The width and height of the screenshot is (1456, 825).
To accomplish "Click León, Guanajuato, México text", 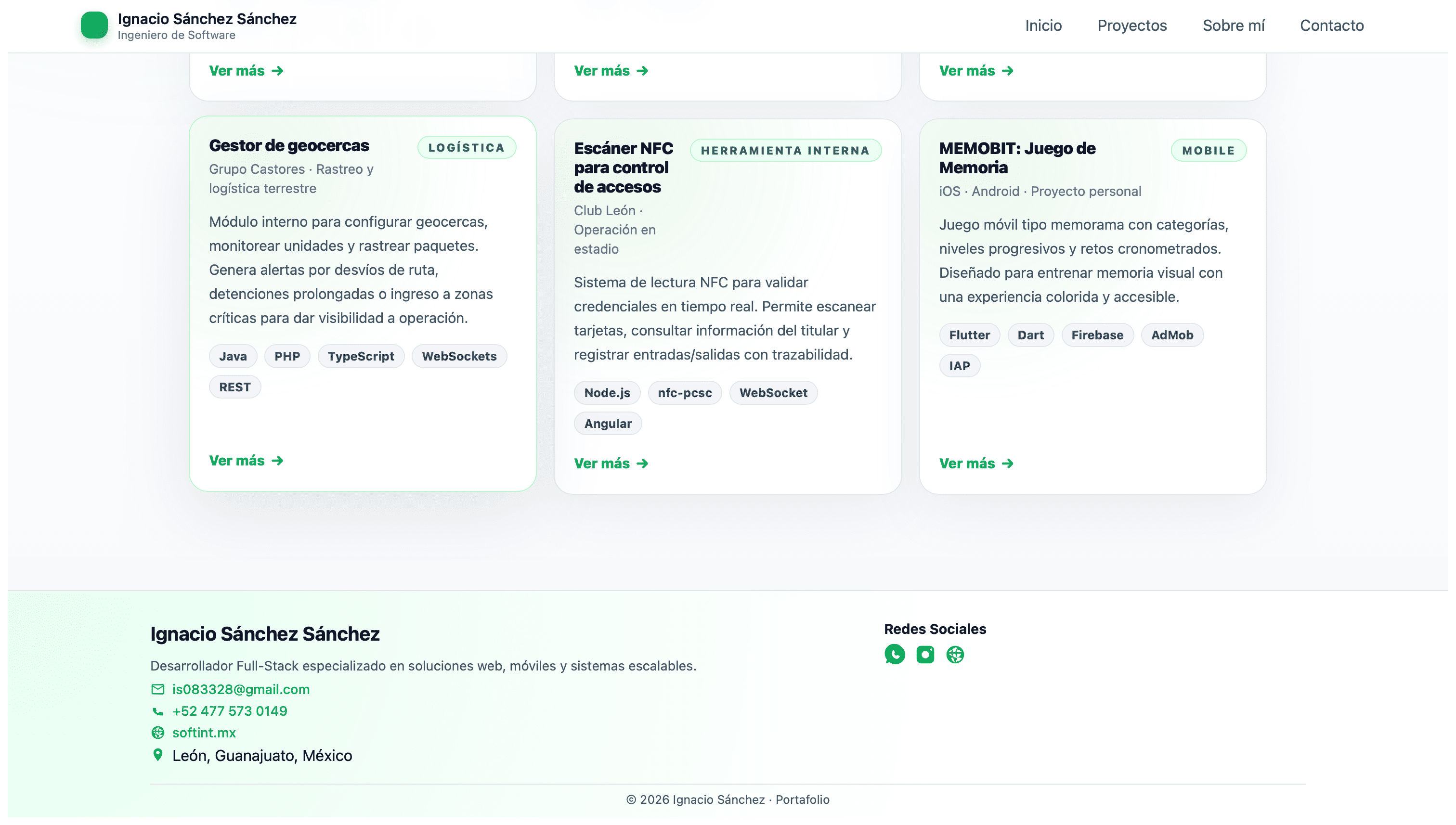I will pyautogui.click(x=262, y=755).
